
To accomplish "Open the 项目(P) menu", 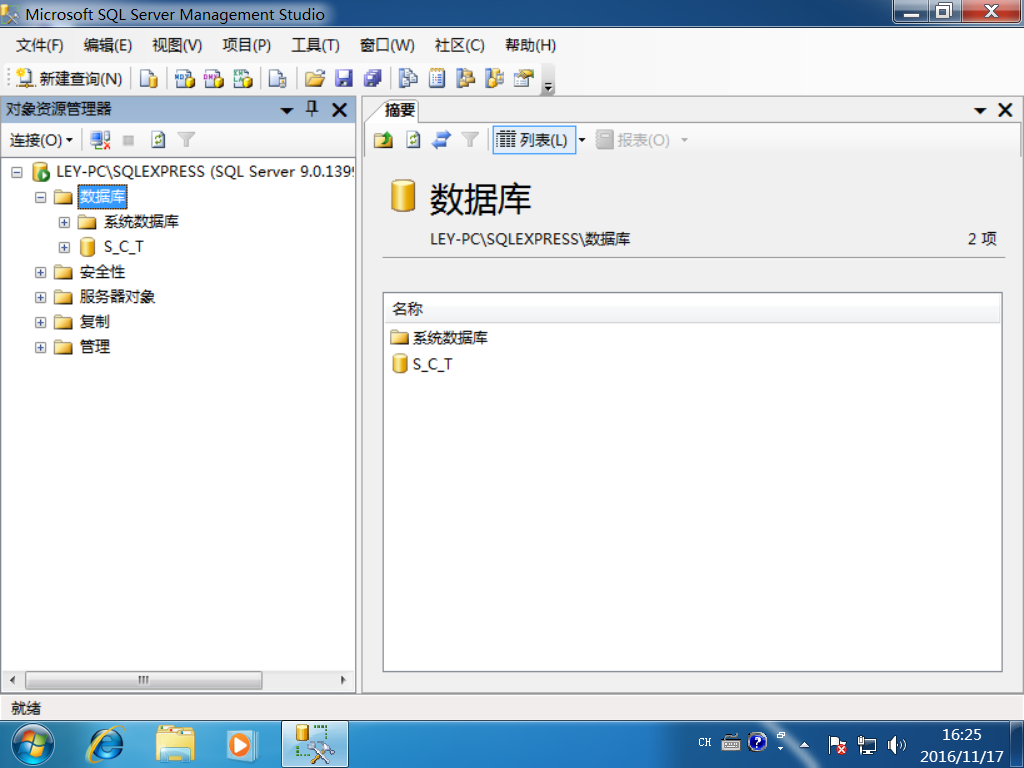I will (x=247, y=45).
